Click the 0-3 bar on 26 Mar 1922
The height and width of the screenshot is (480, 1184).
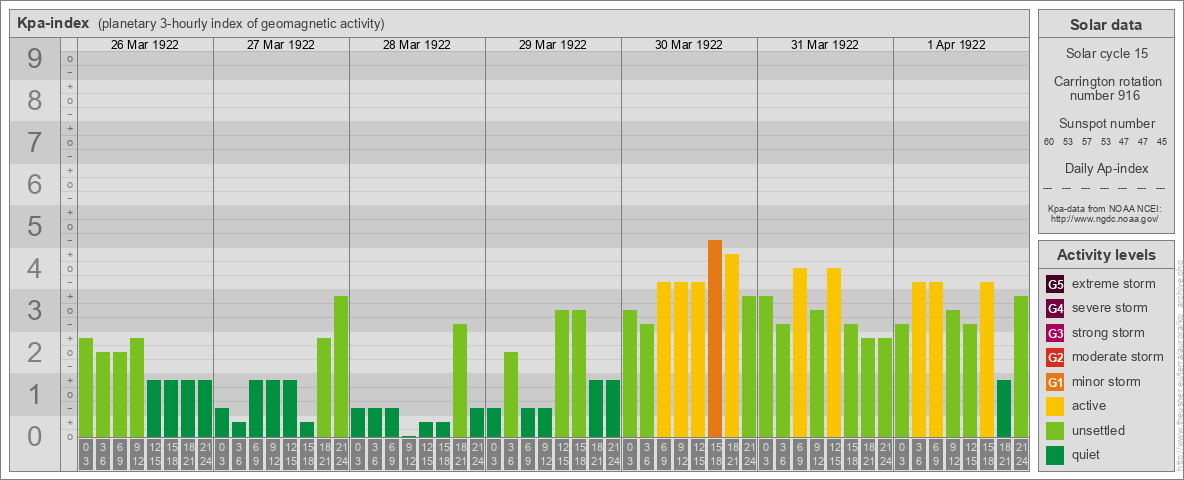[x=86, y=388]
